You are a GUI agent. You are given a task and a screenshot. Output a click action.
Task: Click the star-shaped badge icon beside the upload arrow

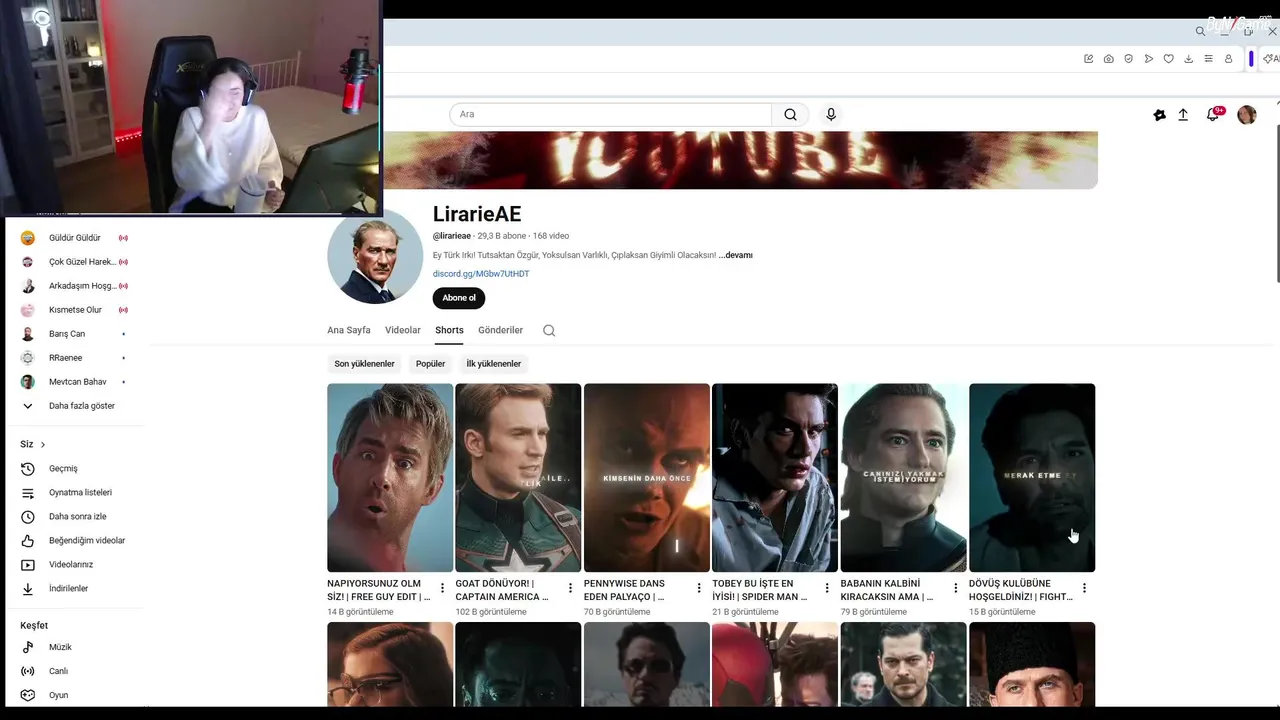coord(1159,115)
